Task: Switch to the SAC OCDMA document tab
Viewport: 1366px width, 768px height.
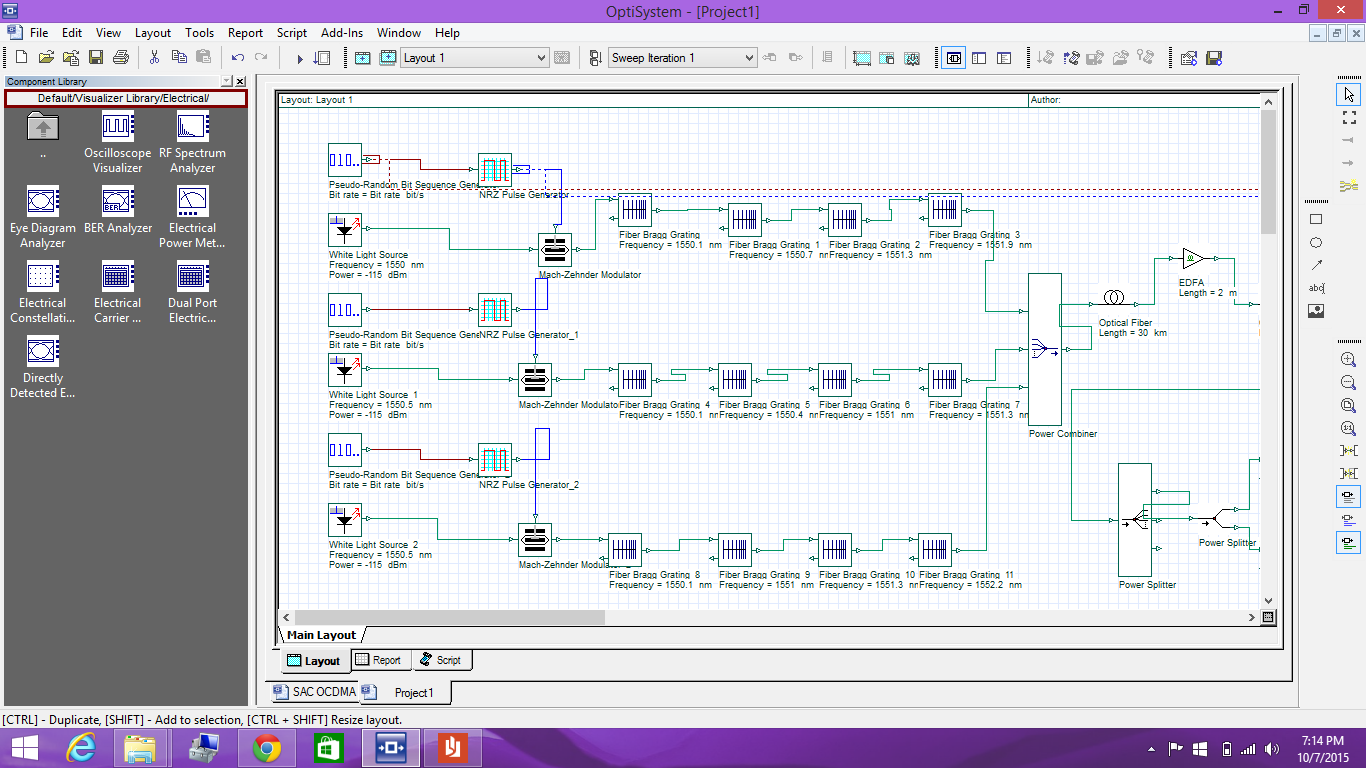Action: point(314,691)
